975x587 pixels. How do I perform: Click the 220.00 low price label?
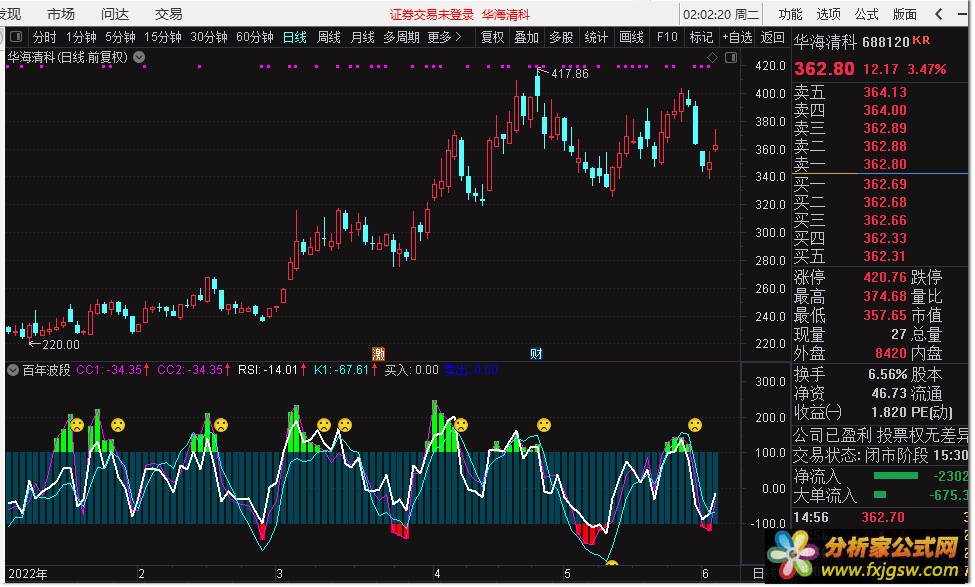(61, 344)
